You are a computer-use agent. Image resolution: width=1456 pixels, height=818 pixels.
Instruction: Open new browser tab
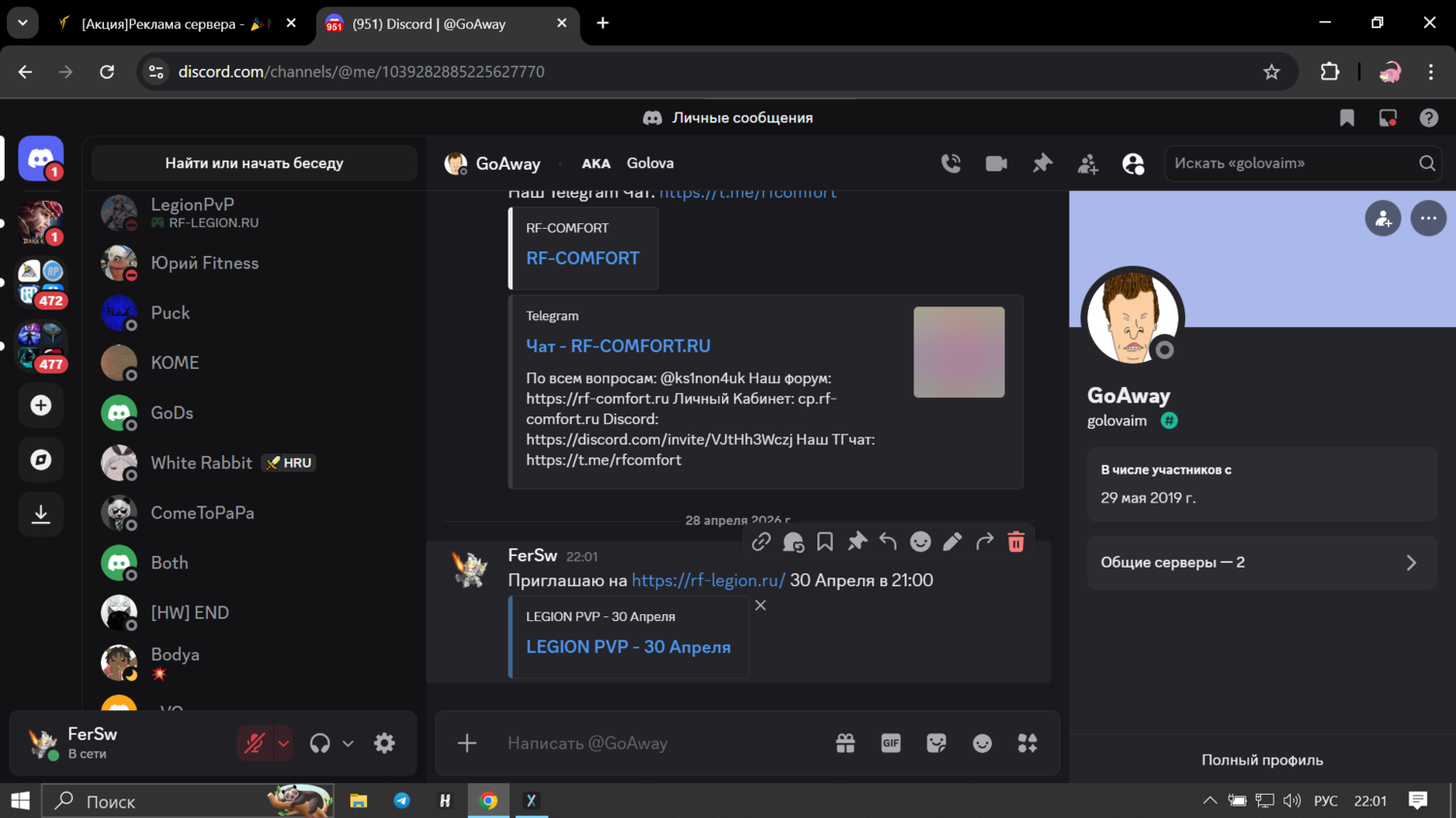click(603, 23)
